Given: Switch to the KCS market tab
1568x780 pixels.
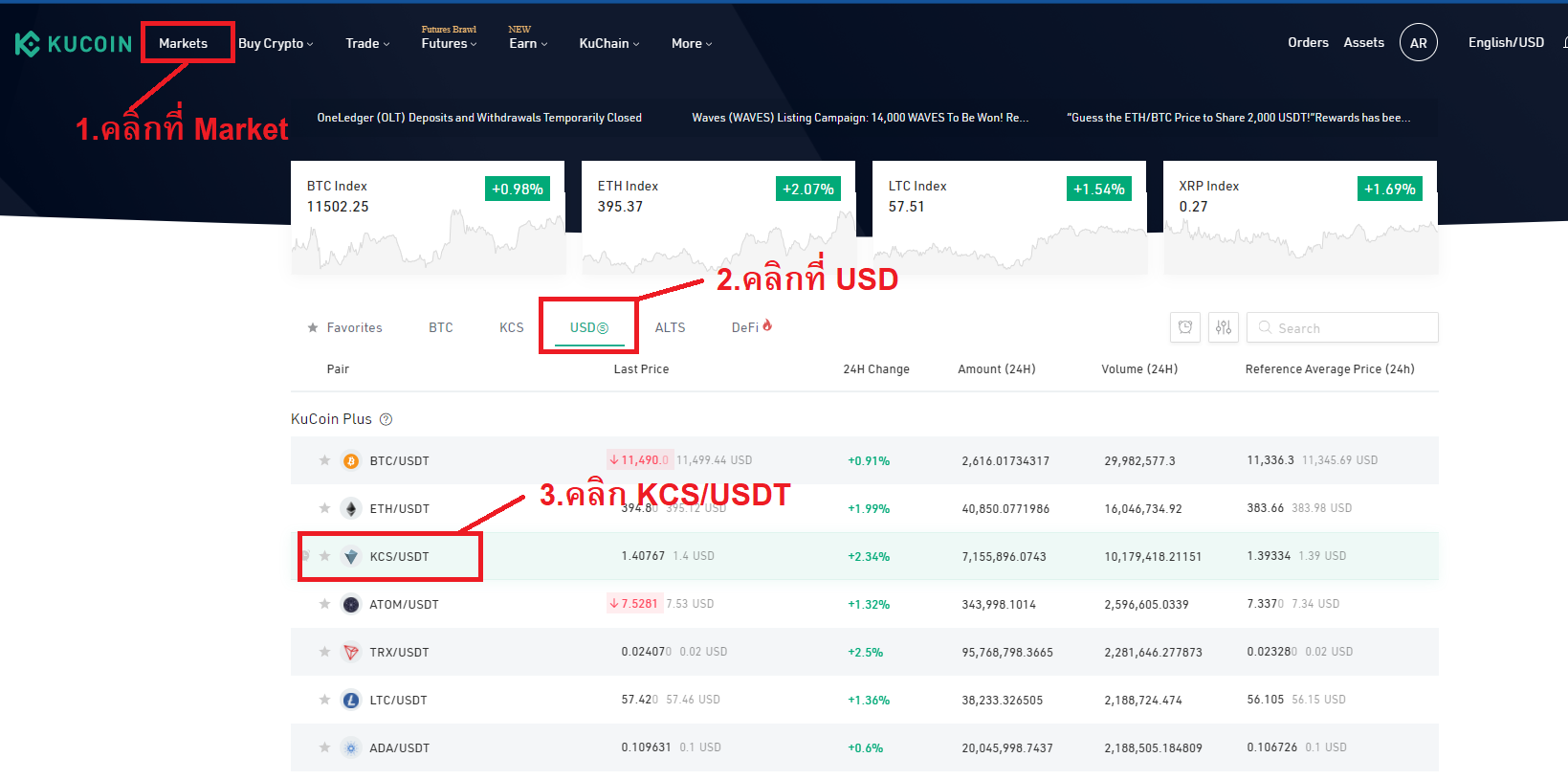Looking at the screenshot, I should pyautogui.click(x=512, y=327).
